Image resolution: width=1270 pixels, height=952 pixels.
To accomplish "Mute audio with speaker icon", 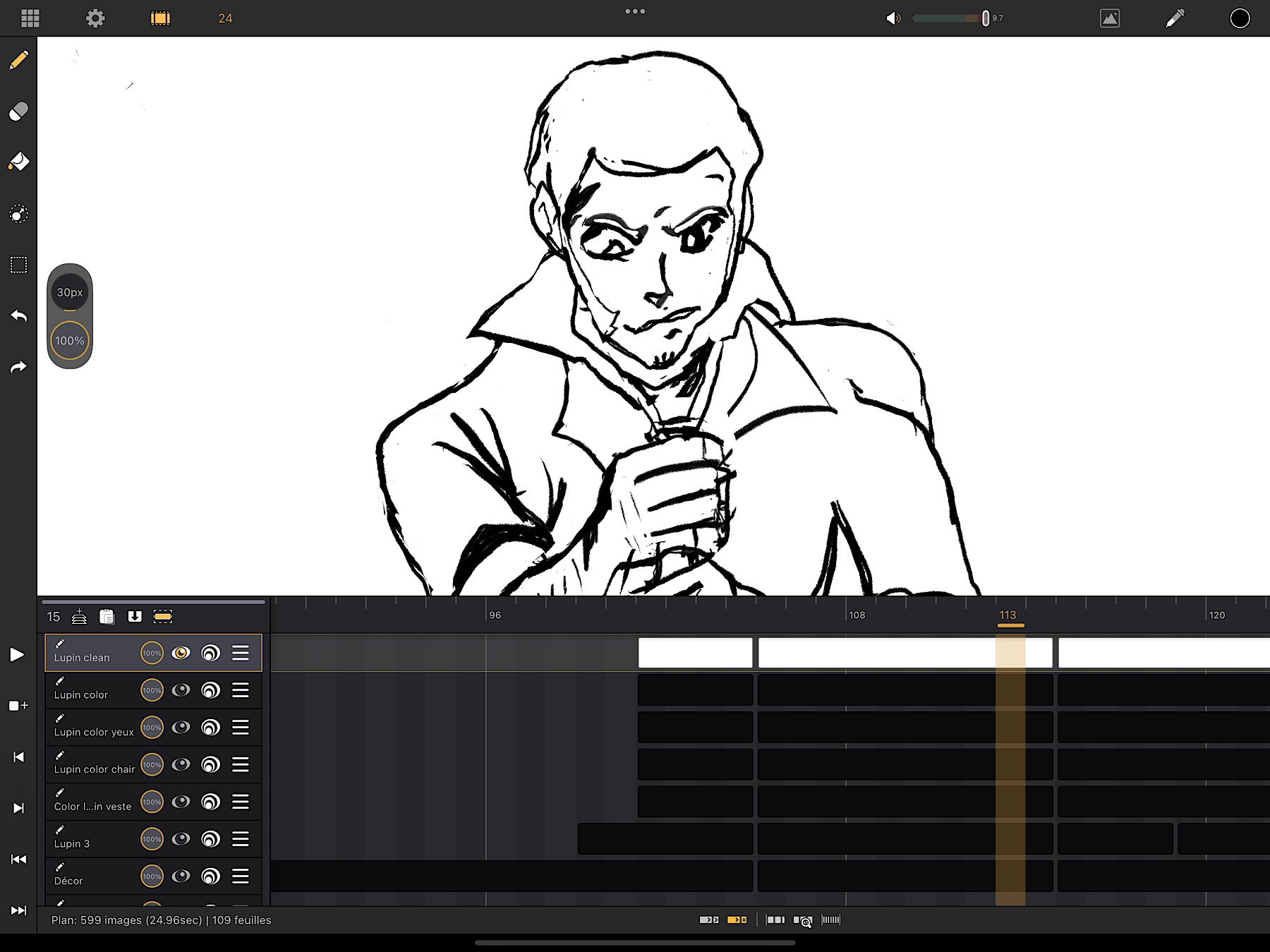I will [893, 18].
